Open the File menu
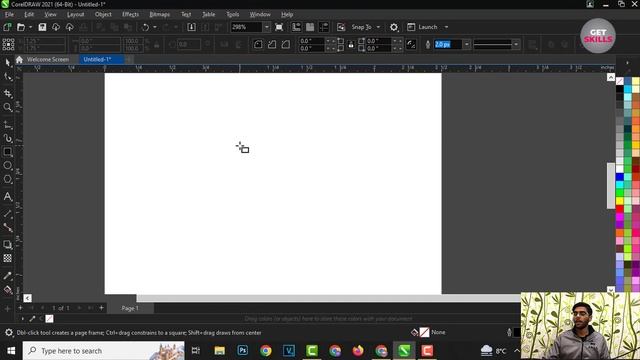Screen dimensions: 640x360 (9, 14)
